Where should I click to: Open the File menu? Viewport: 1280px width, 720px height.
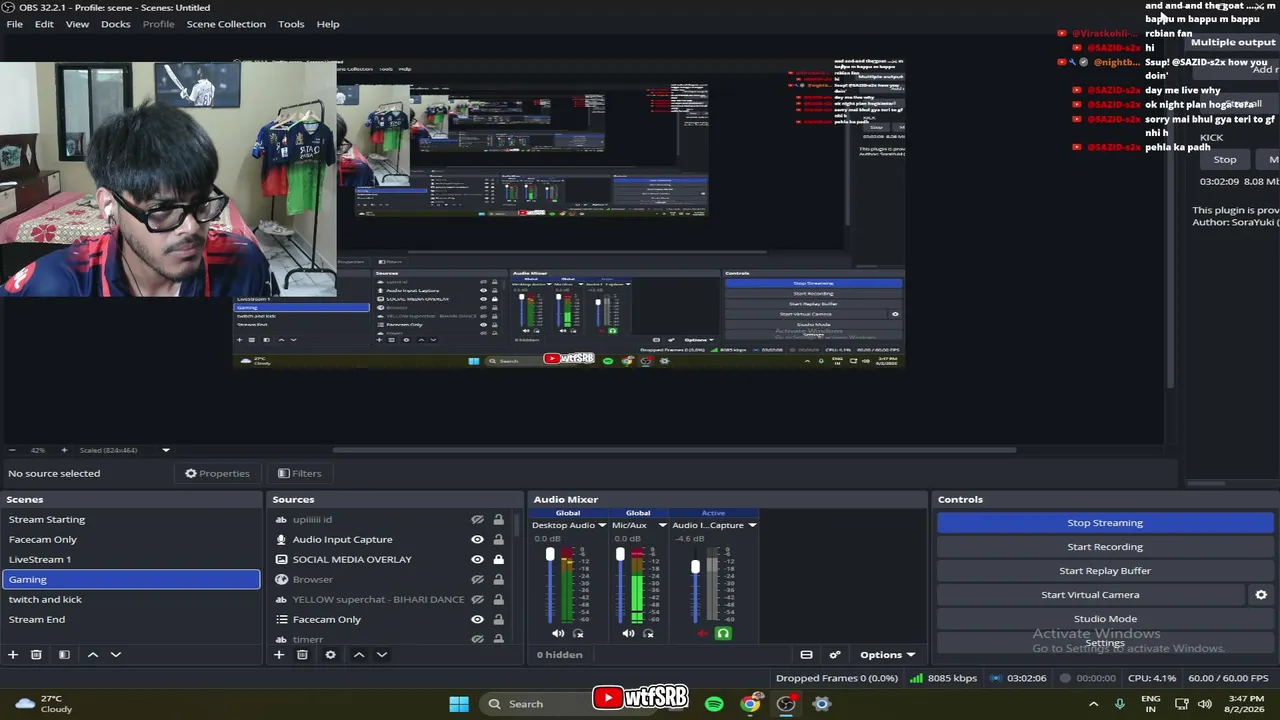pyautogui.click(x=15, y=24)
